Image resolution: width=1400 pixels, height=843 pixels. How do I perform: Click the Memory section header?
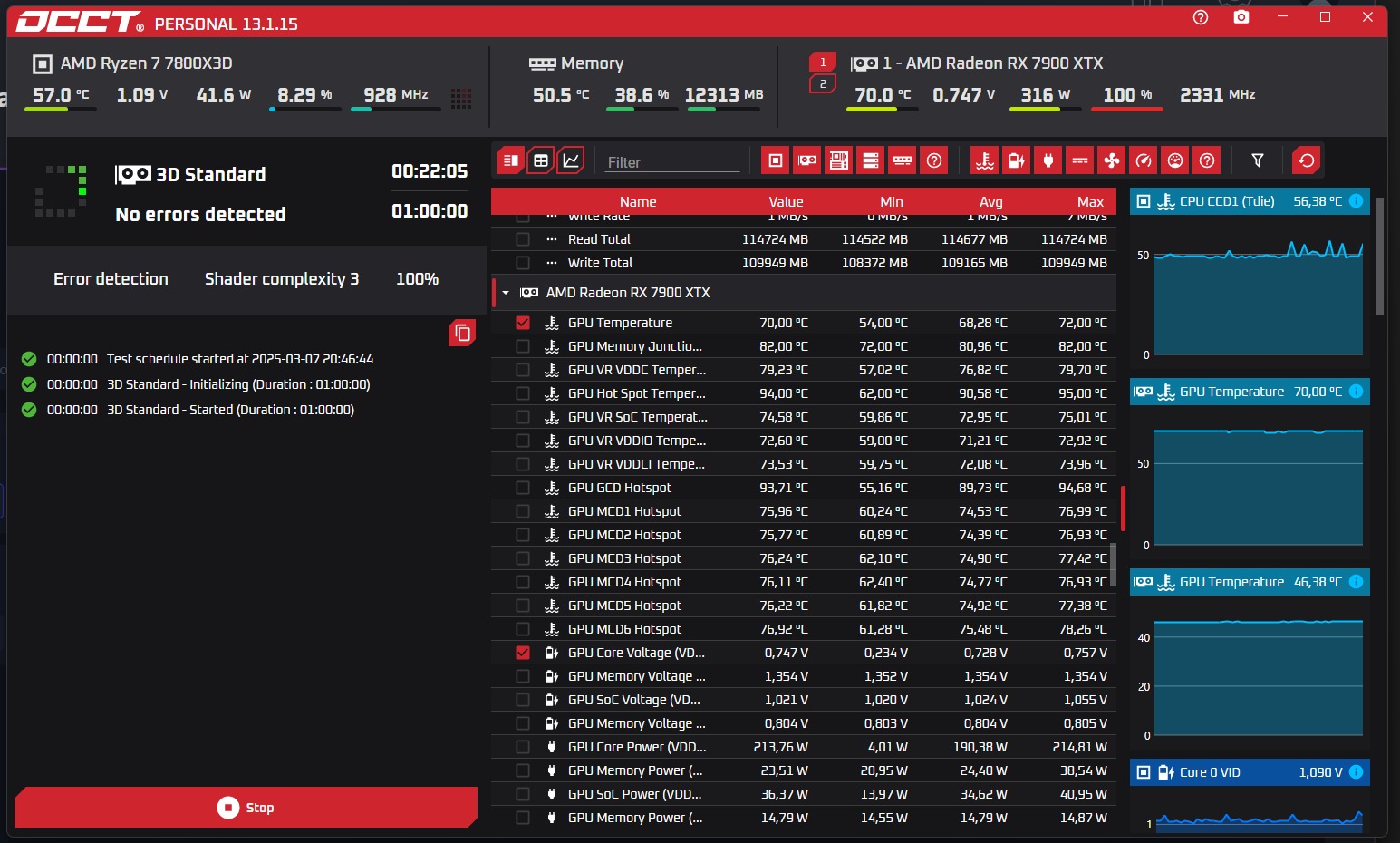(x=576, y=63)
